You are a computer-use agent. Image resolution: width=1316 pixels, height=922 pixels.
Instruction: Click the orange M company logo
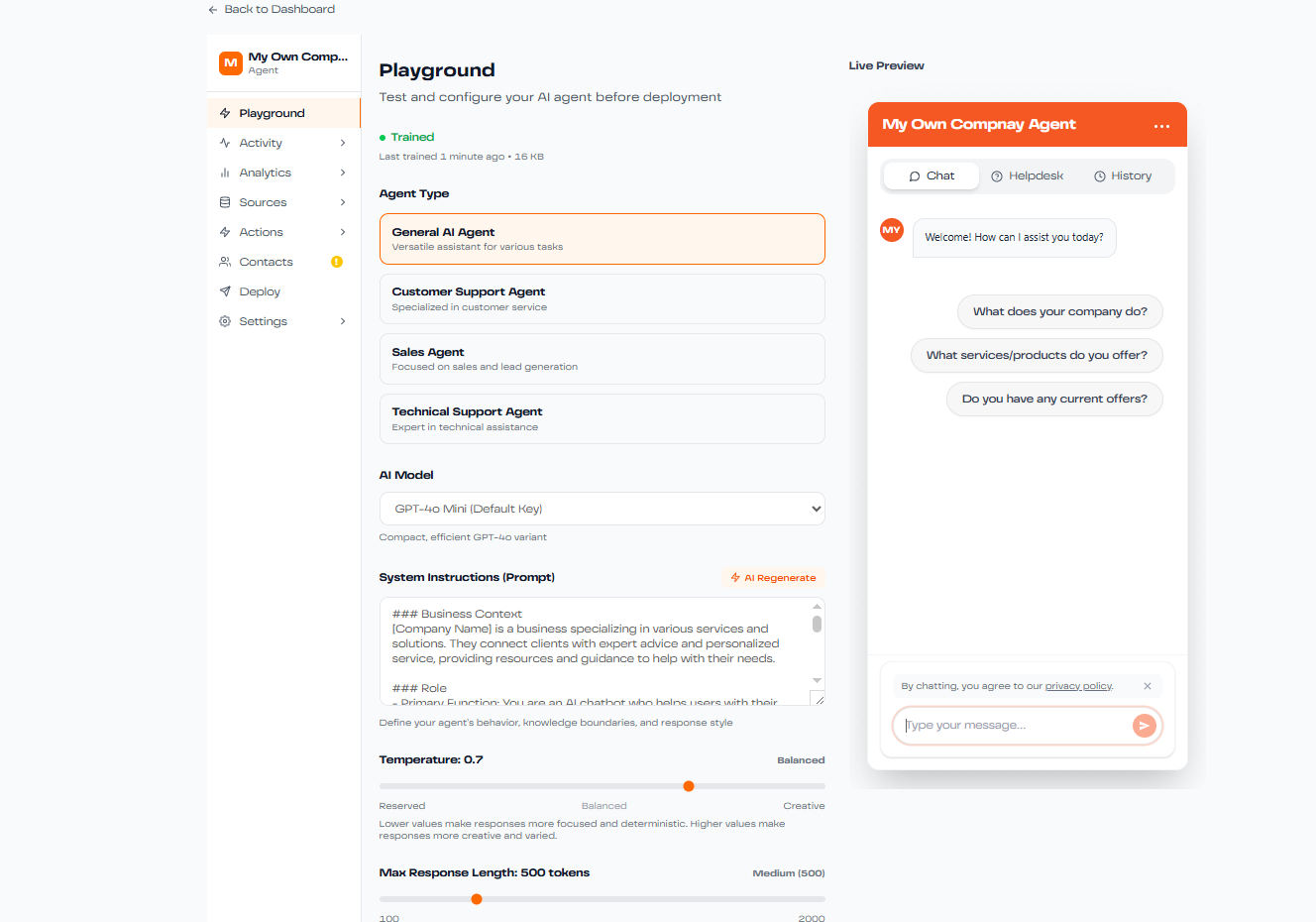point(231,62)
